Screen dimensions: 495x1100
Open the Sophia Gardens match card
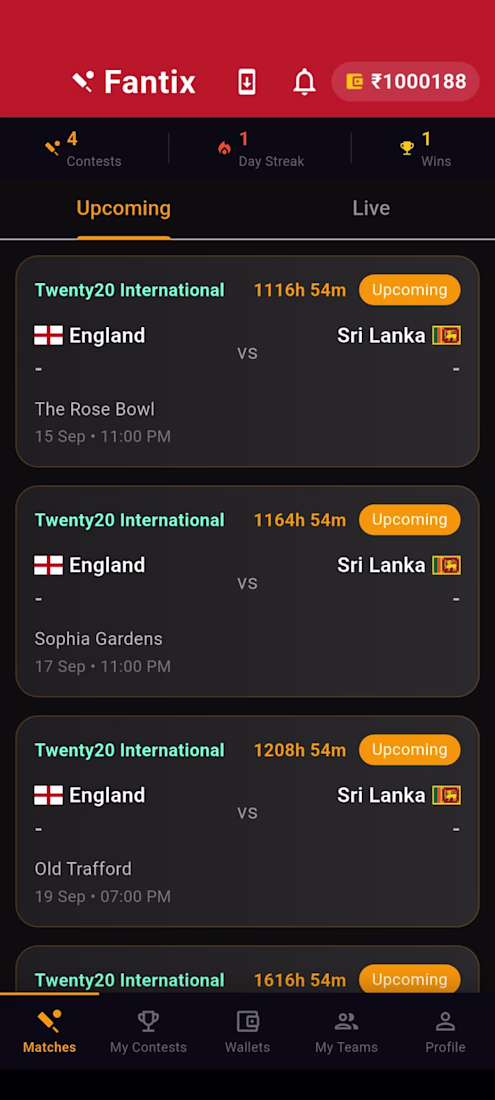coord(248,591)
